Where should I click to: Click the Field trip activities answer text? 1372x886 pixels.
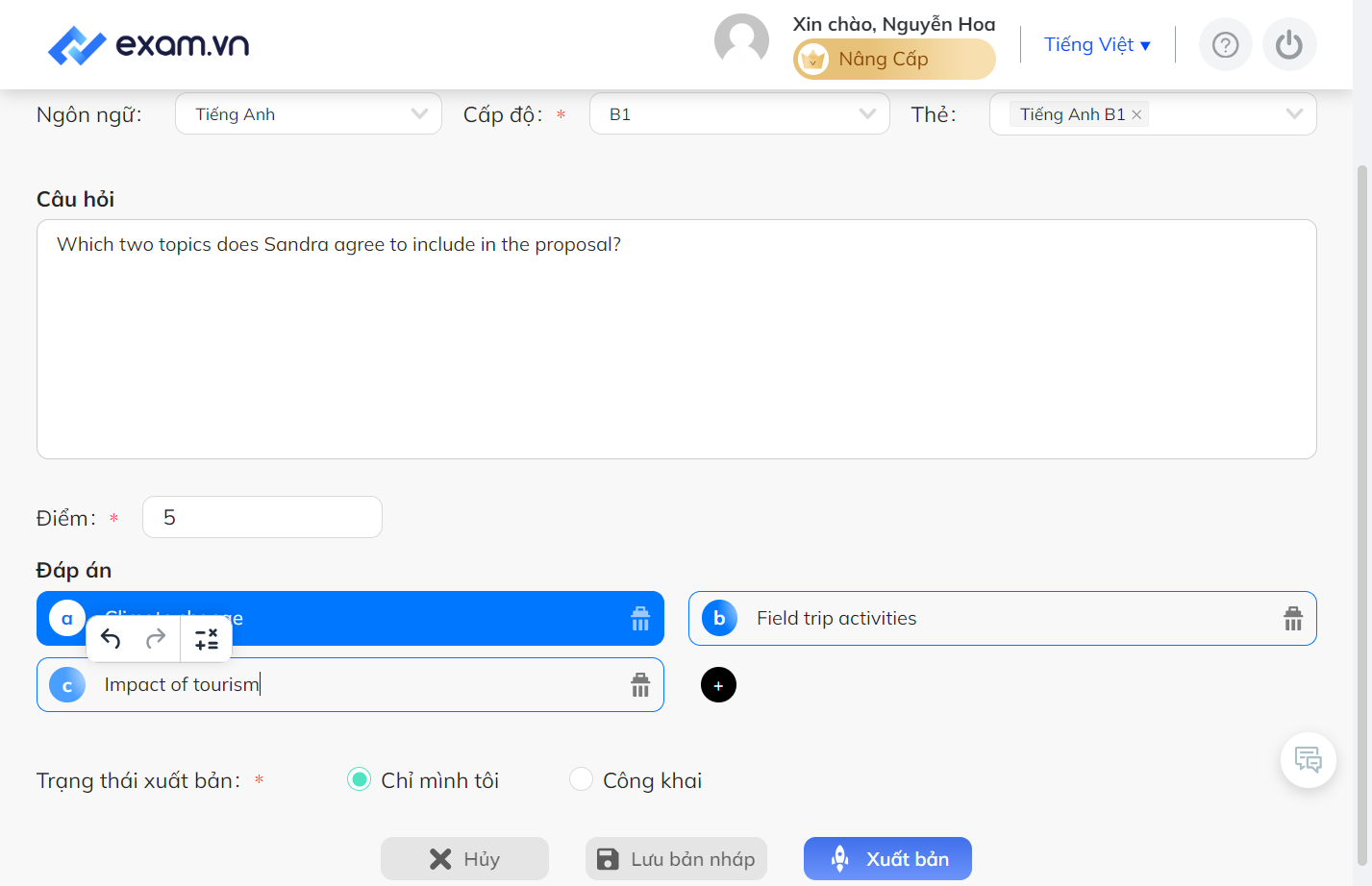(836, 619)
